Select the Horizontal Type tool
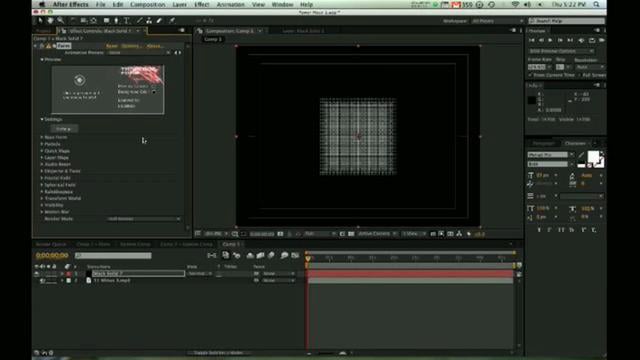This screenshot has height=360, width=640. [x=127, y=20]
